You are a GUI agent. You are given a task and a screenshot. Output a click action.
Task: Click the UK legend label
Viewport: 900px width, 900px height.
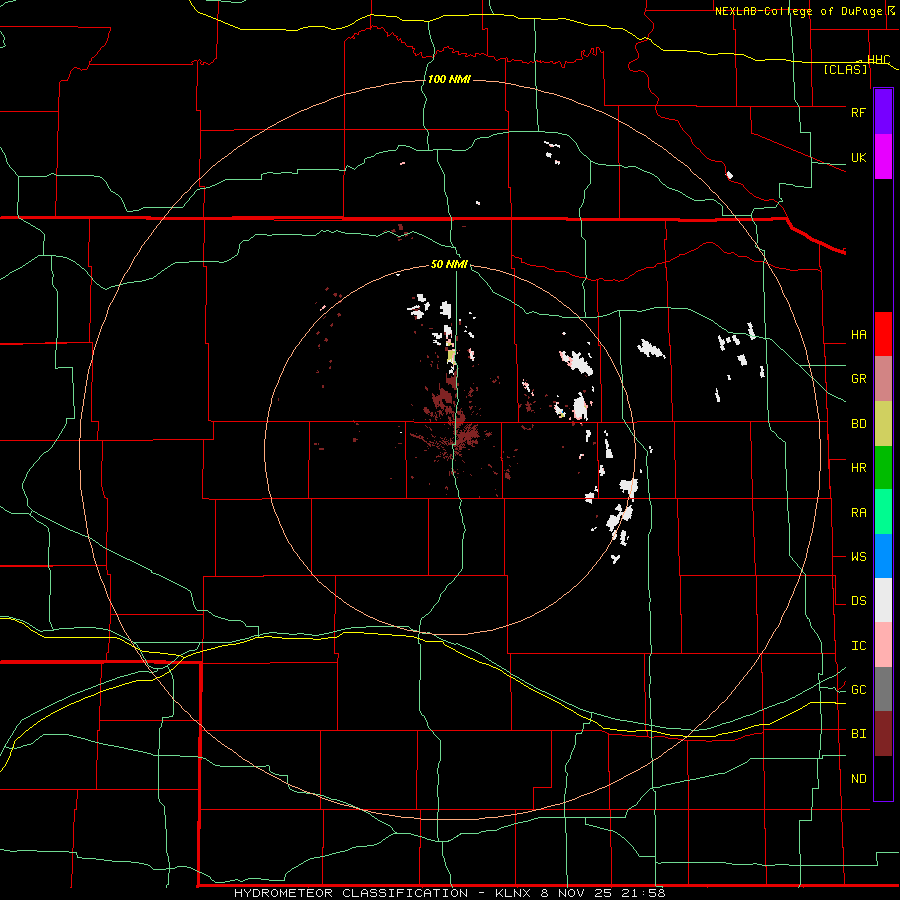858,157
